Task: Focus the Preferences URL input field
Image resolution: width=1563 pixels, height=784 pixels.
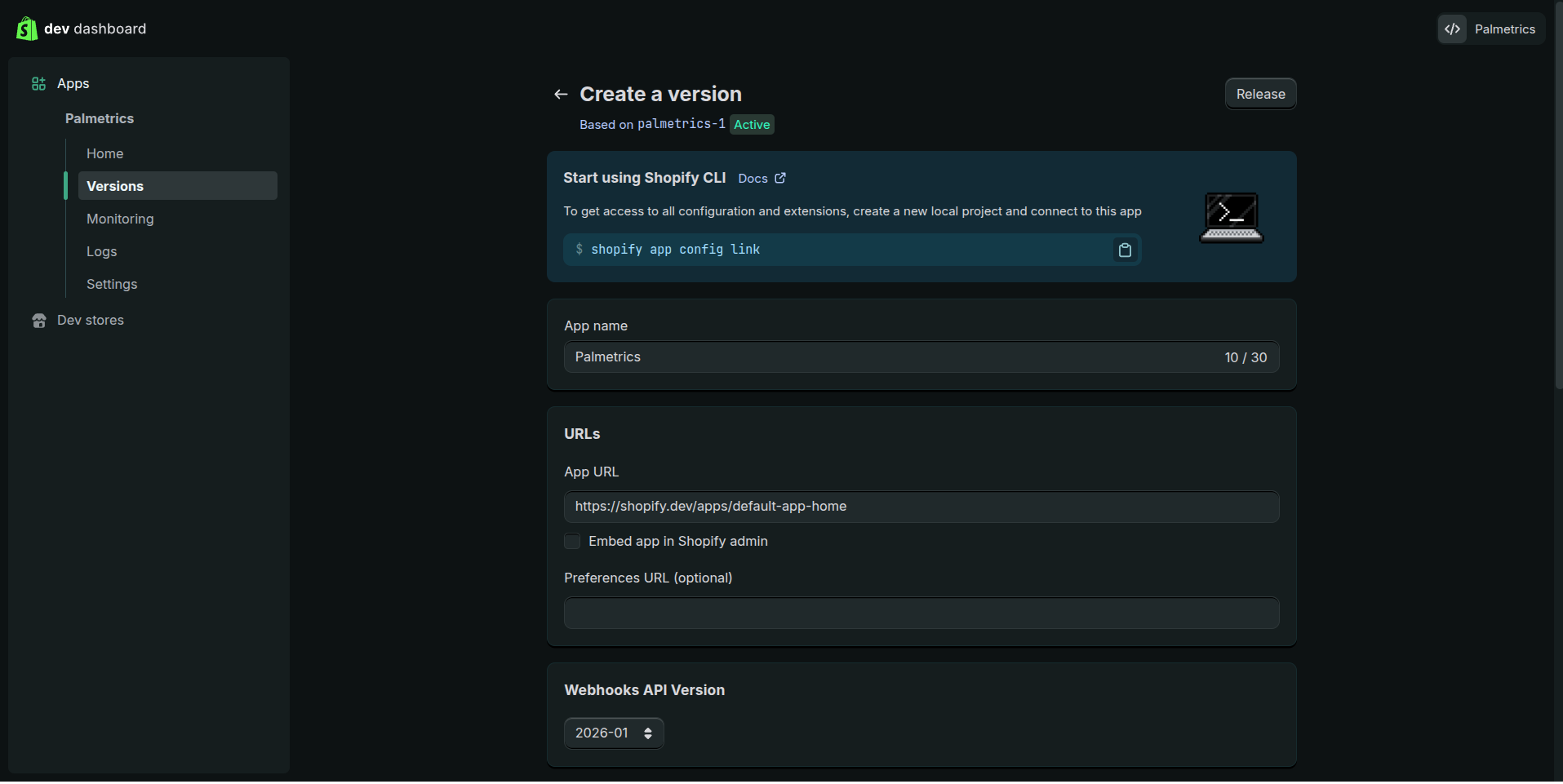Action: [x=921, y=613]
